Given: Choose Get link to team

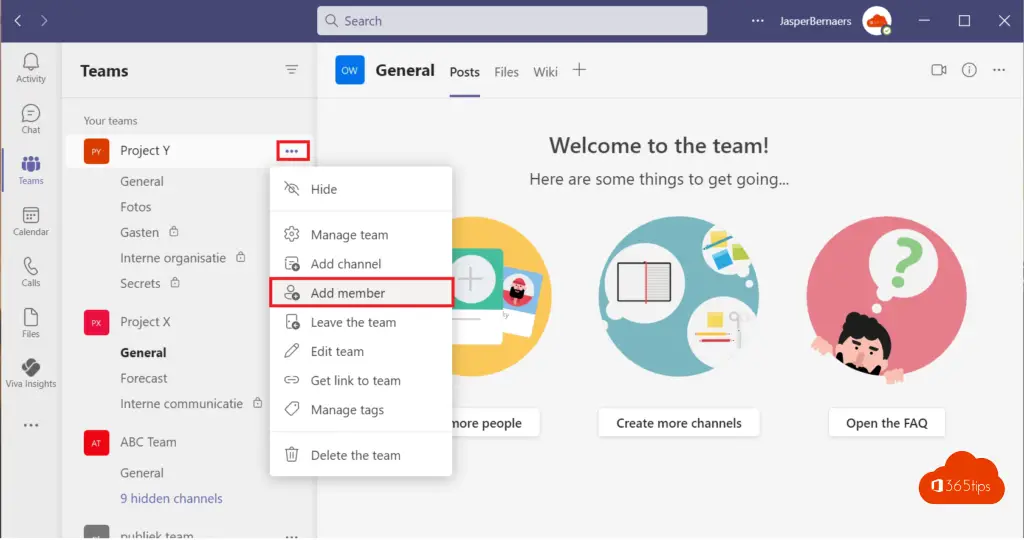Looking at the screenshot, I should tap(360, 381).
